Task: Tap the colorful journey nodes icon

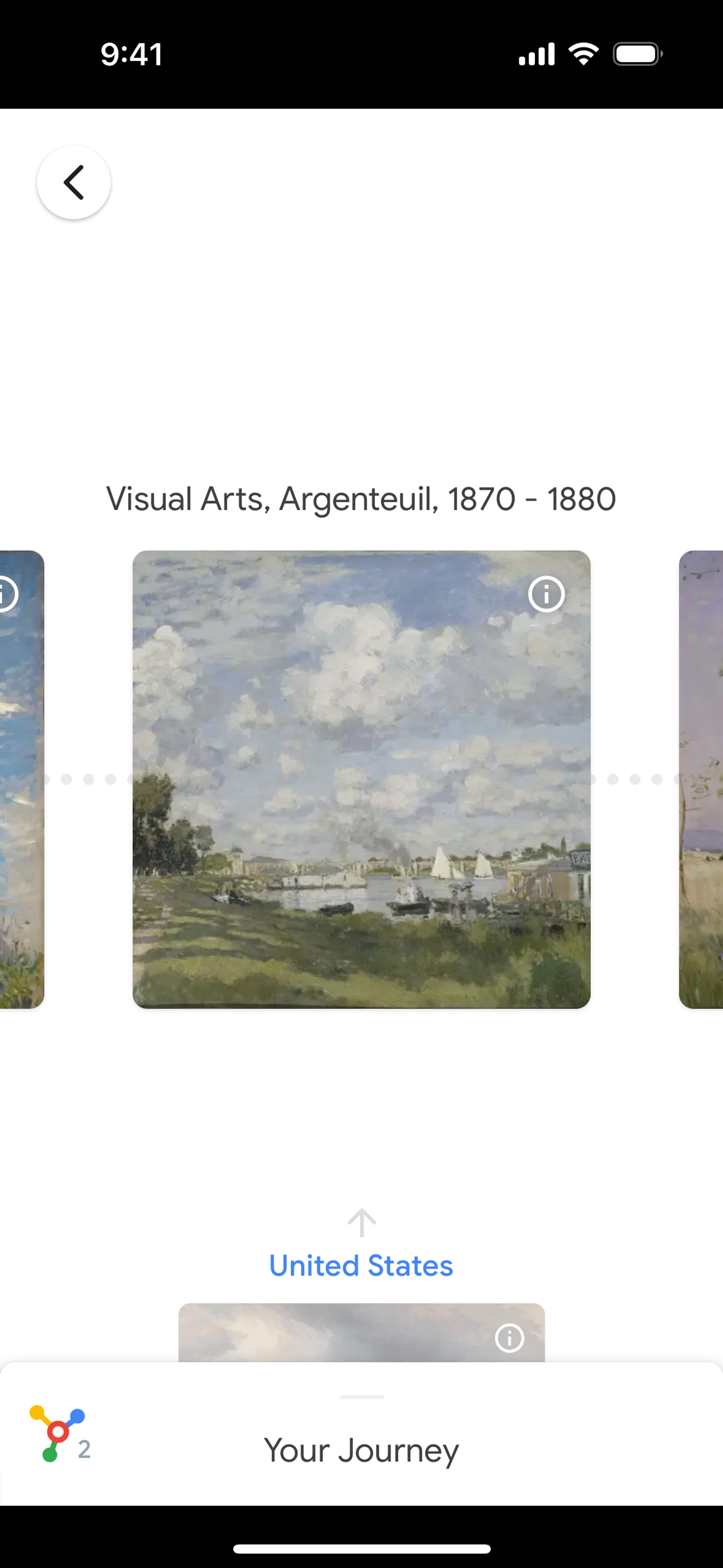Action: tap(56, 1434)
